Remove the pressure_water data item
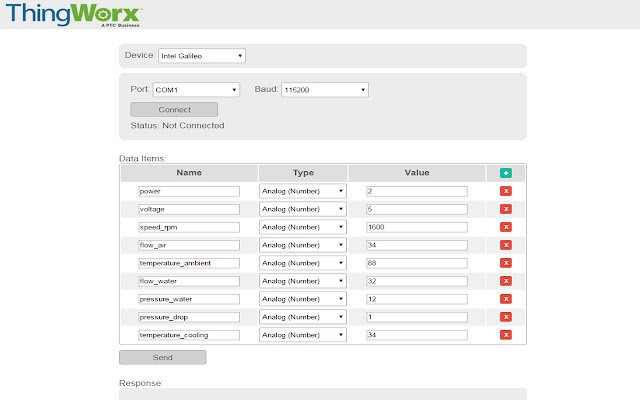Screen dimensions: 640x400 [x=506, y=299]
